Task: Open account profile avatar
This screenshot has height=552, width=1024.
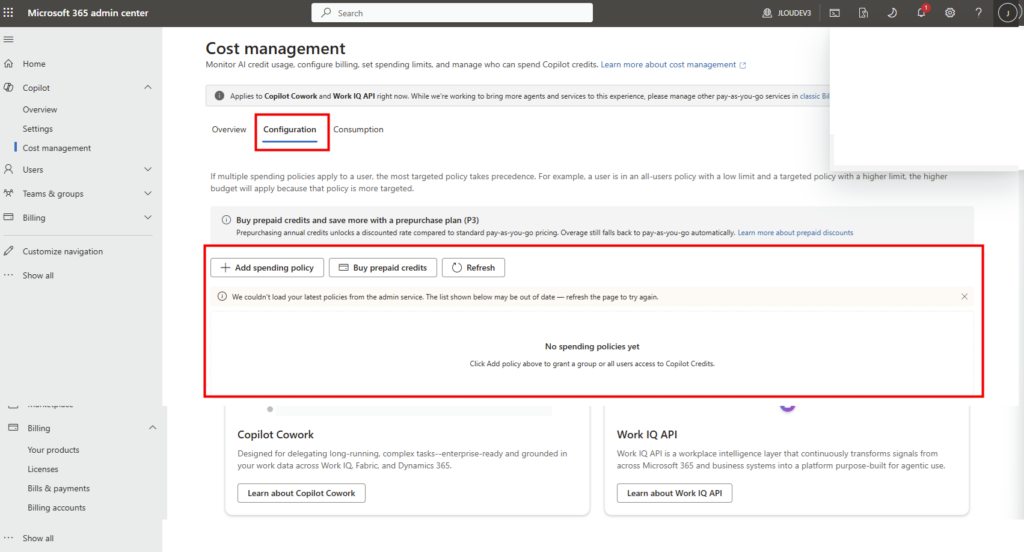Action: [1007, 13]
